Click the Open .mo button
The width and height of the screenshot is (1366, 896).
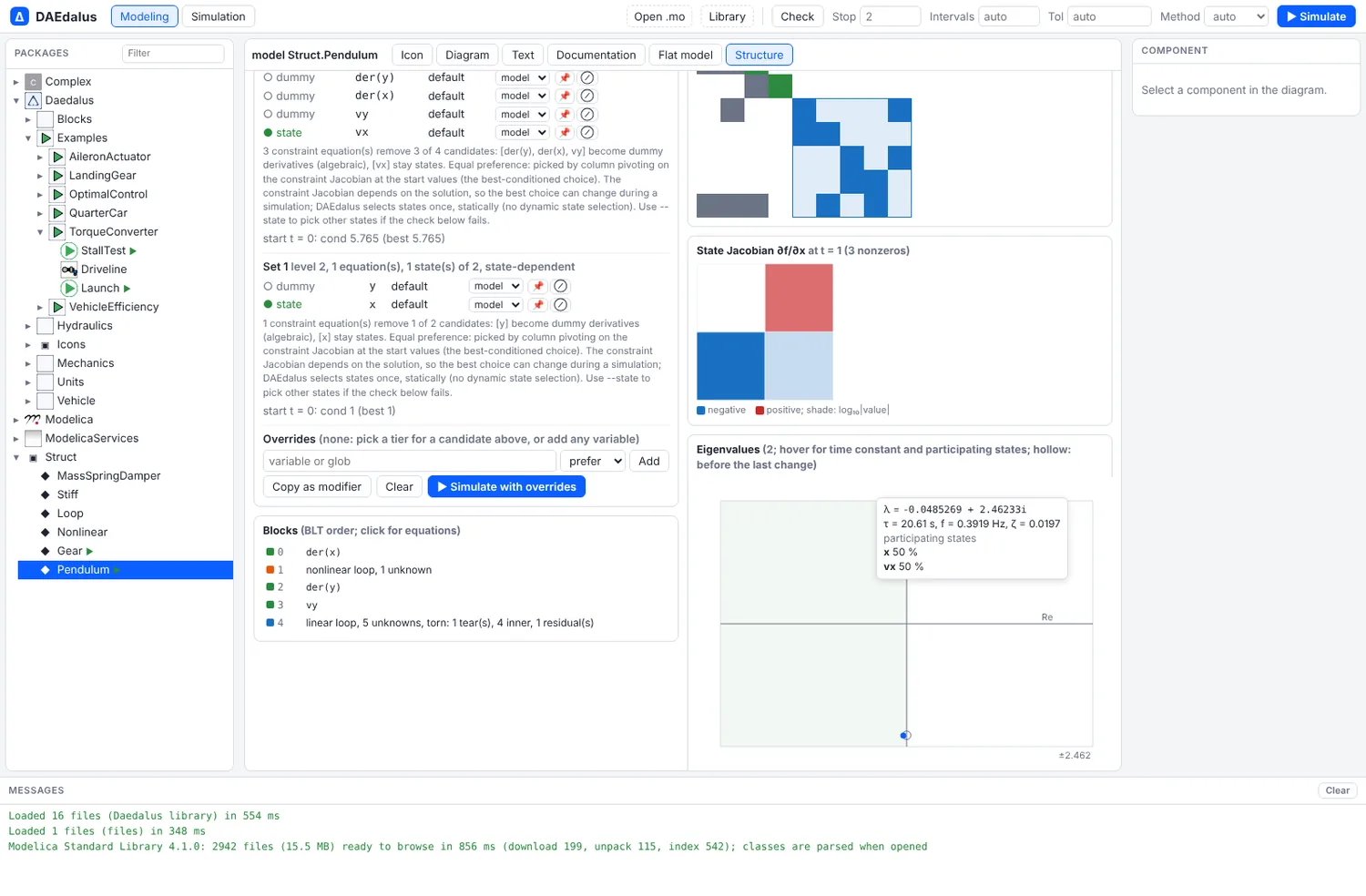(x=659, y=16)
